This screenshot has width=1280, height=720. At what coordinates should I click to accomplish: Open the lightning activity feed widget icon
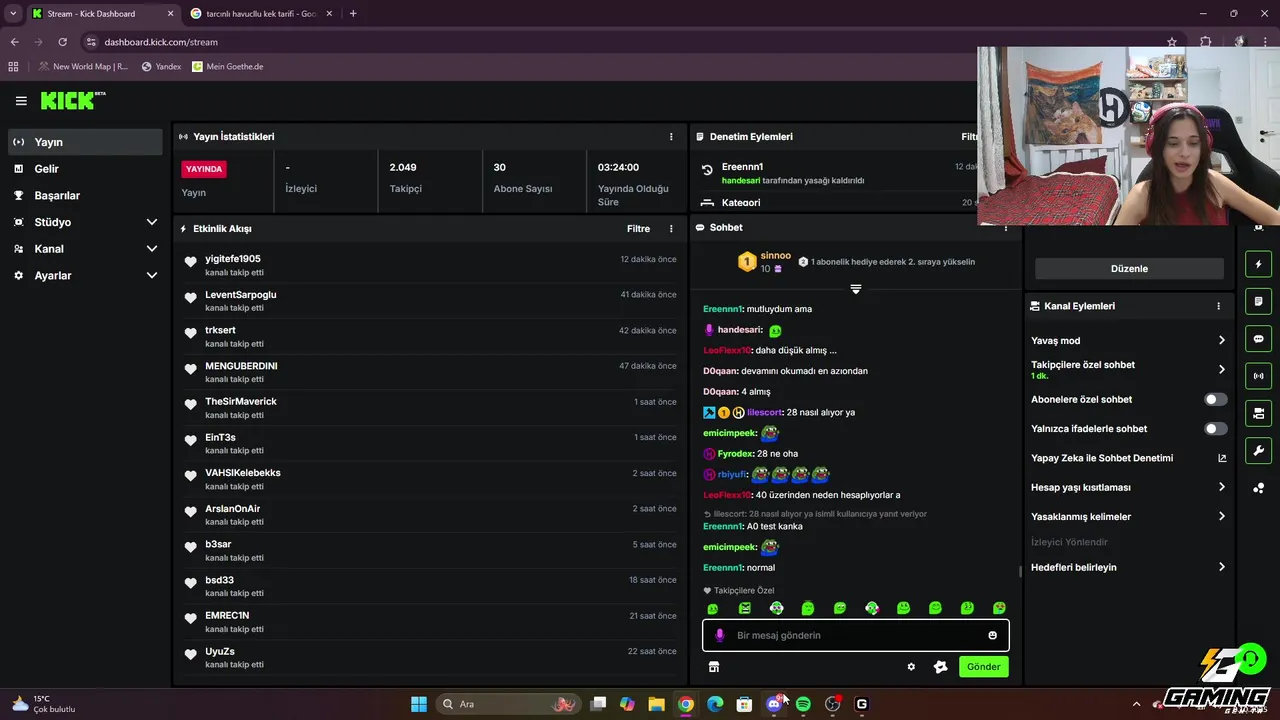tap(1258, 265)
